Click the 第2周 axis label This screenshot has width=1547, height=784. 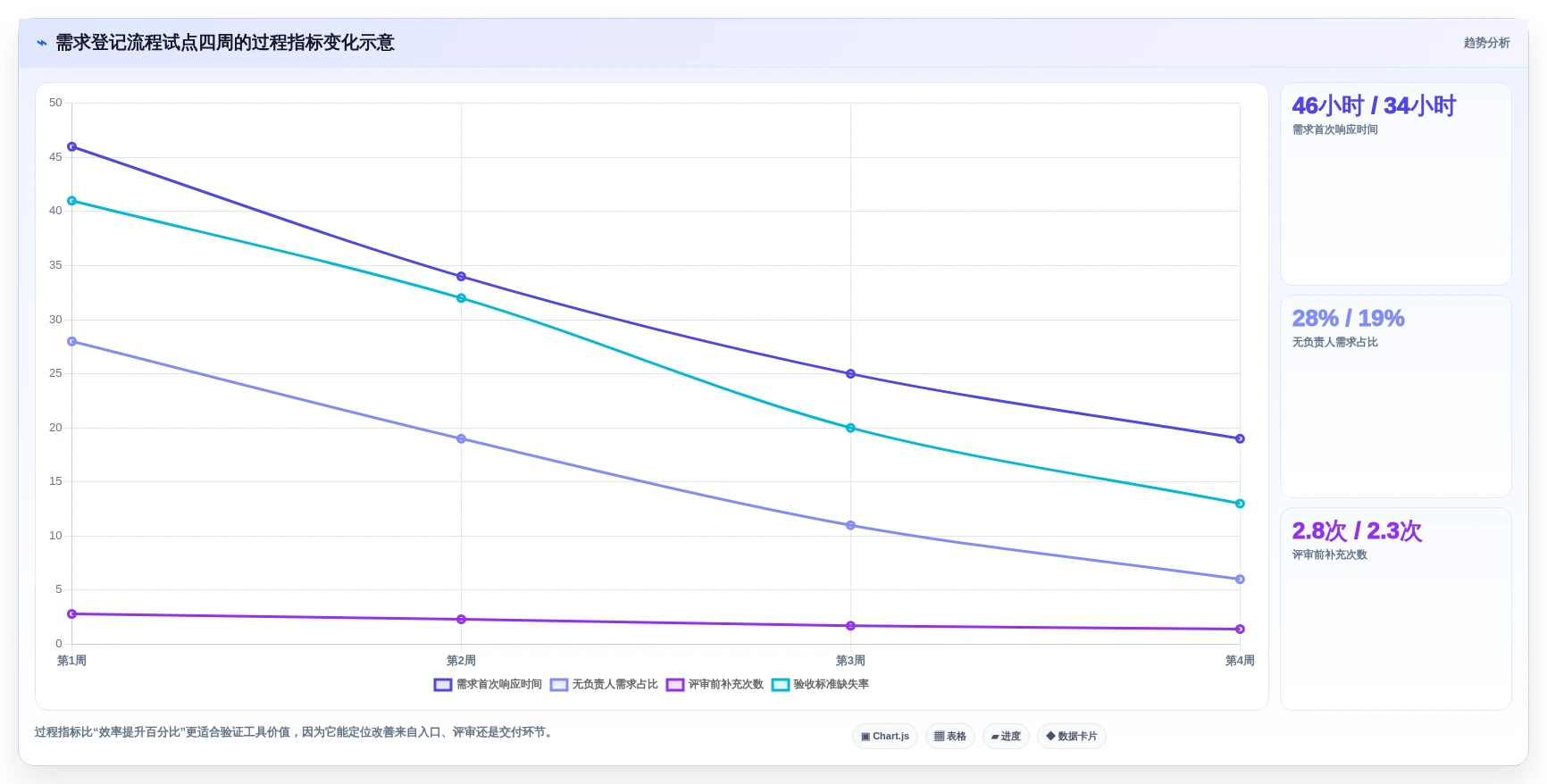click(x=461, y=661)
